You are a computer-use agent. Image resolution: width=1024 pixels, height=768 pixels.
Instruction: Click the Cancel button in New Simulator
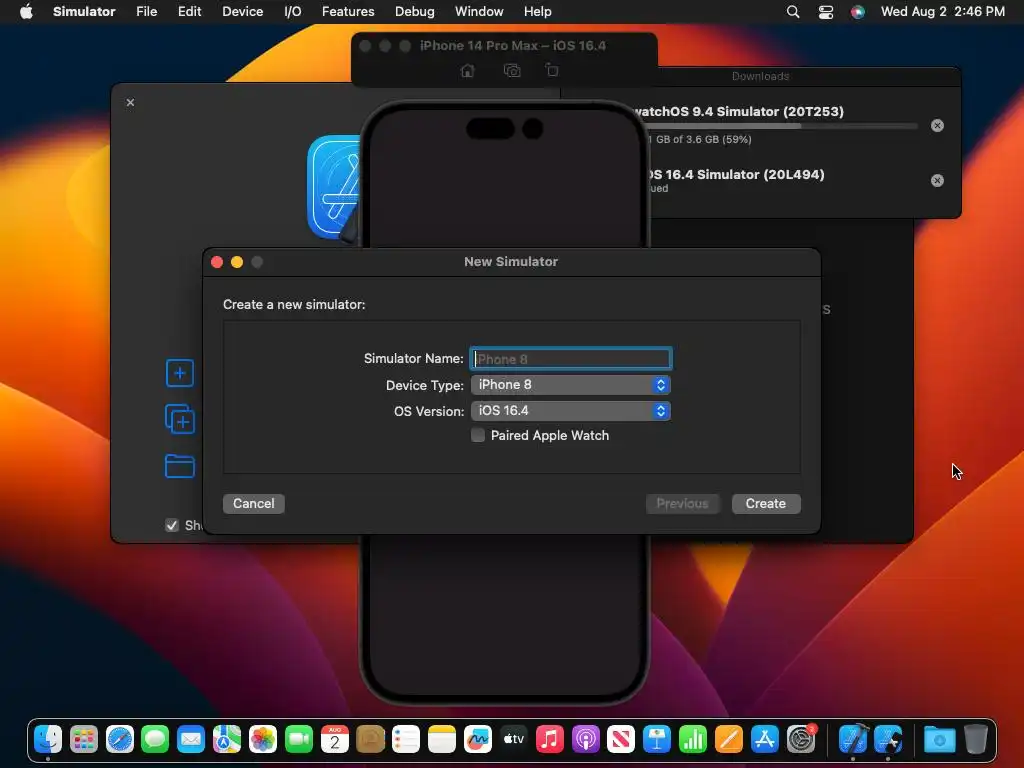[253, 504]
